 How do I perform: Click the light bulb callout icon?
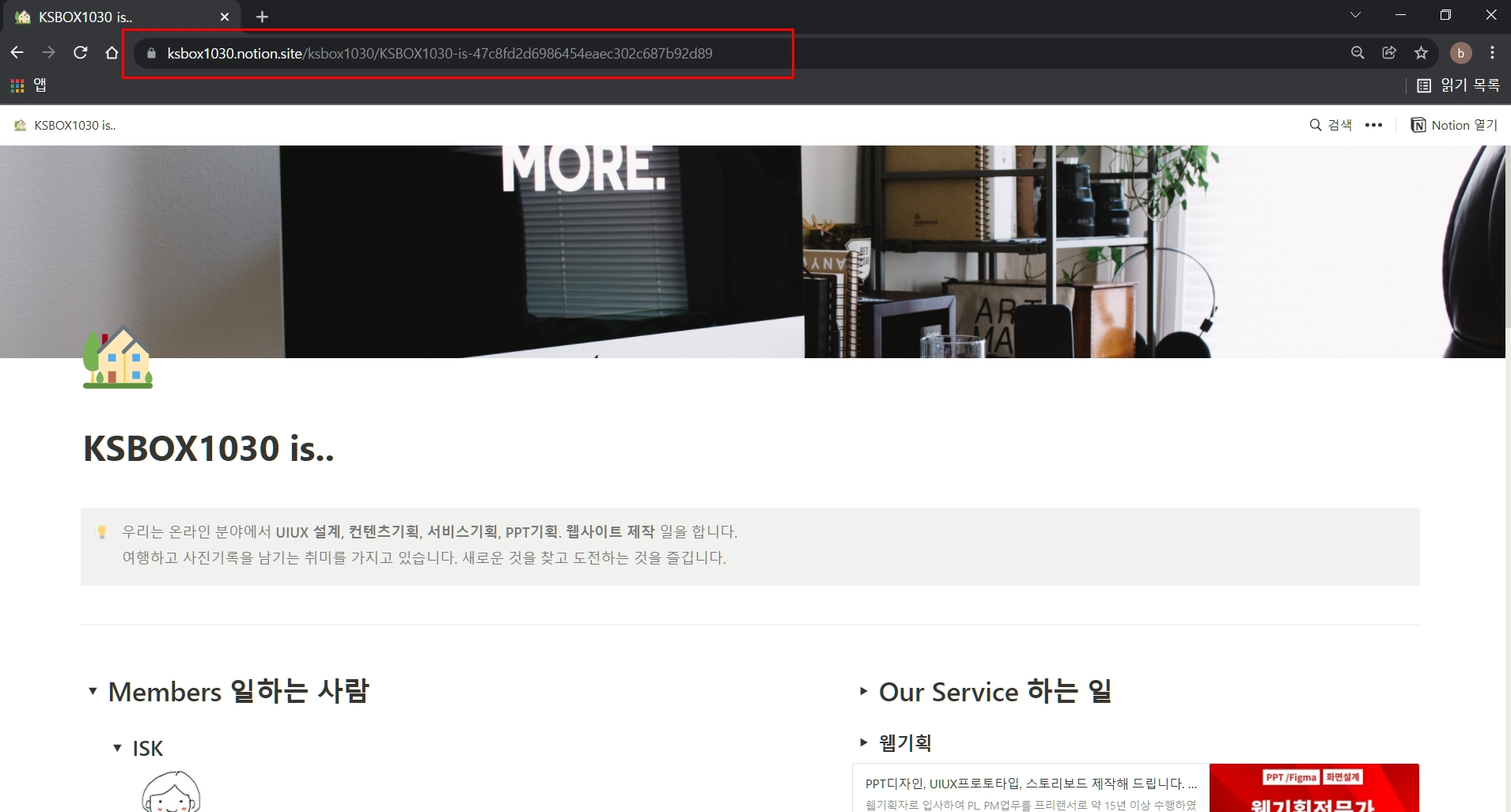(x=102, y=532)
